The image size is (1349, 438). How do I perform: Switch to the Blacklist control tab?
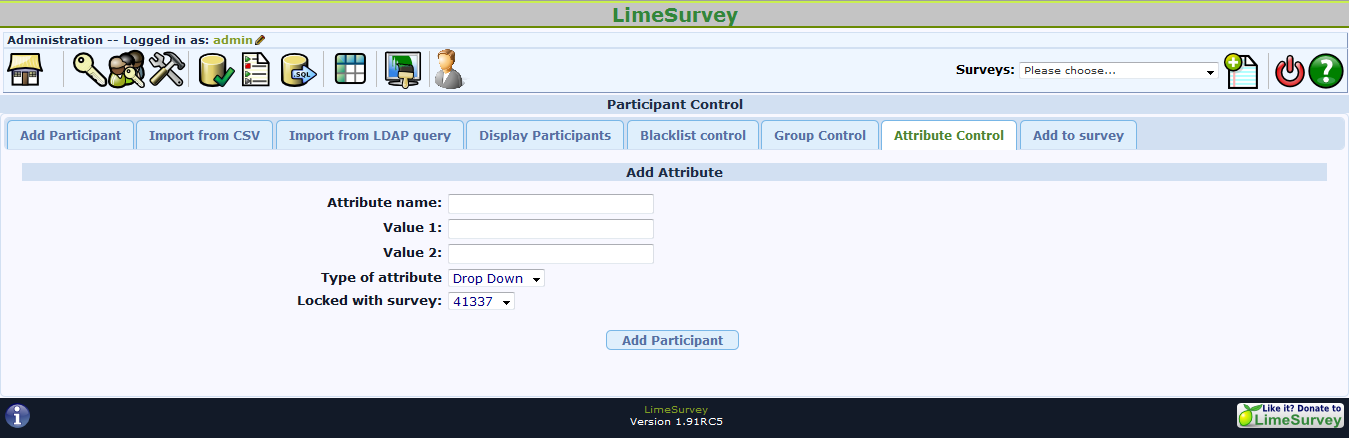(x=692, y=136)
